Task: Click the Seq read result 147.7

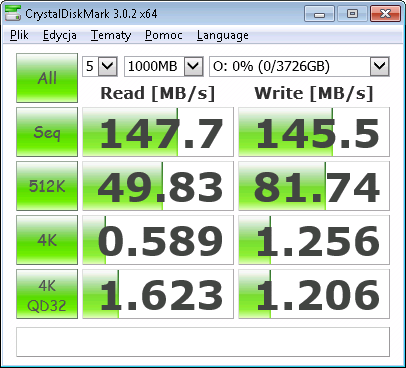Action: 158,132
